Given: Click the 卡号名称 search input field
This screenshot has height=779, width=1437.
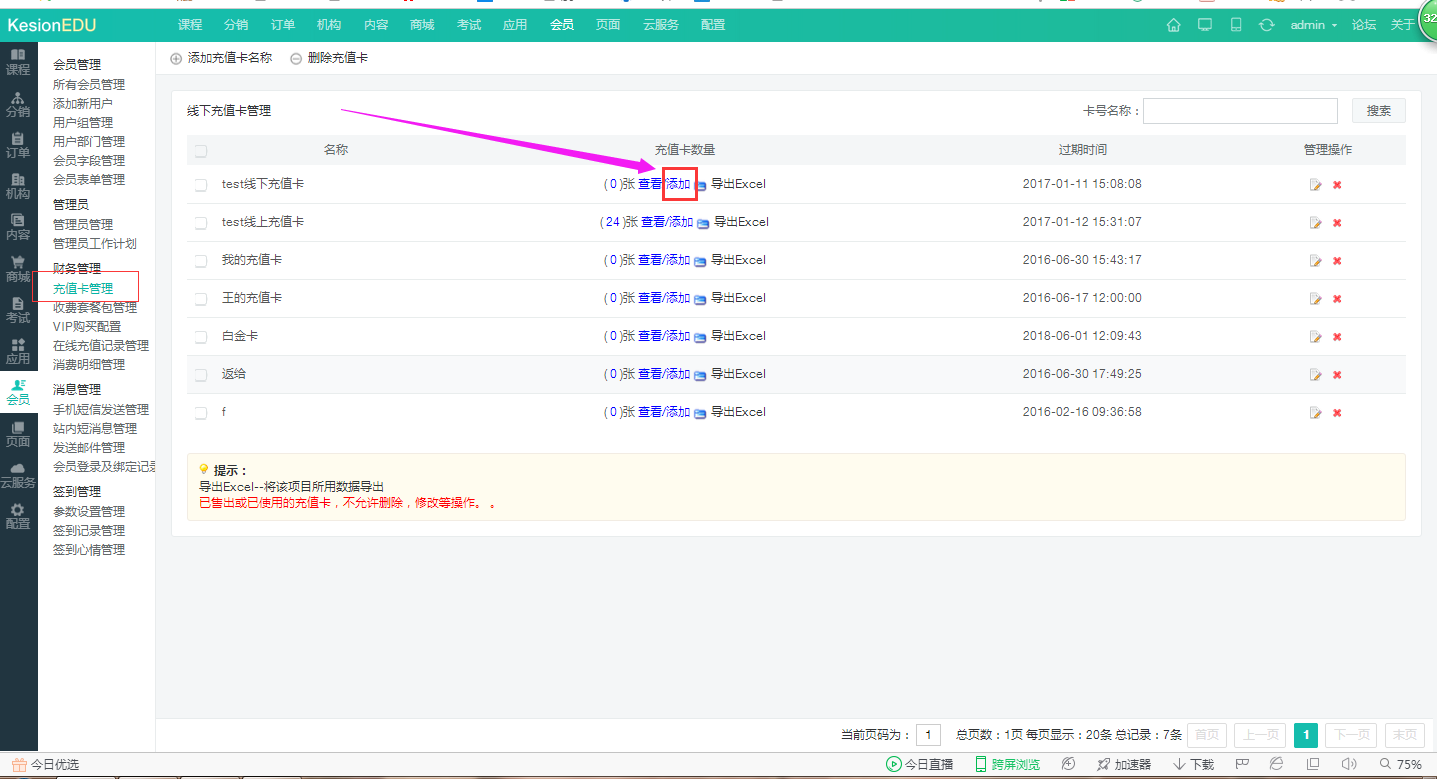Looking at the screenshot, I should click(x=1239, y=111).
